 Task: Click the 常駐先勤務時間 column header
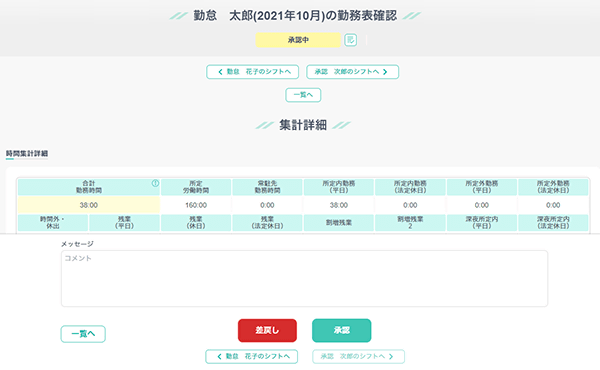coord(267,187)
